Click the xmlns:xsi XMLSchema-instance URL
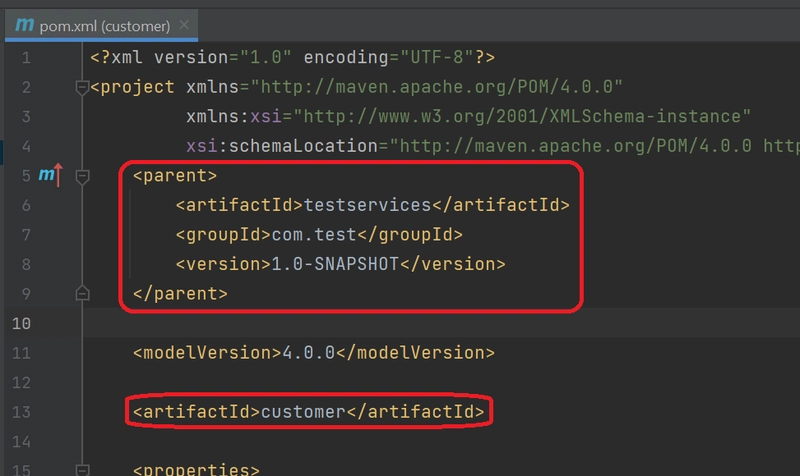800x476 pixels. click(522, 116)
